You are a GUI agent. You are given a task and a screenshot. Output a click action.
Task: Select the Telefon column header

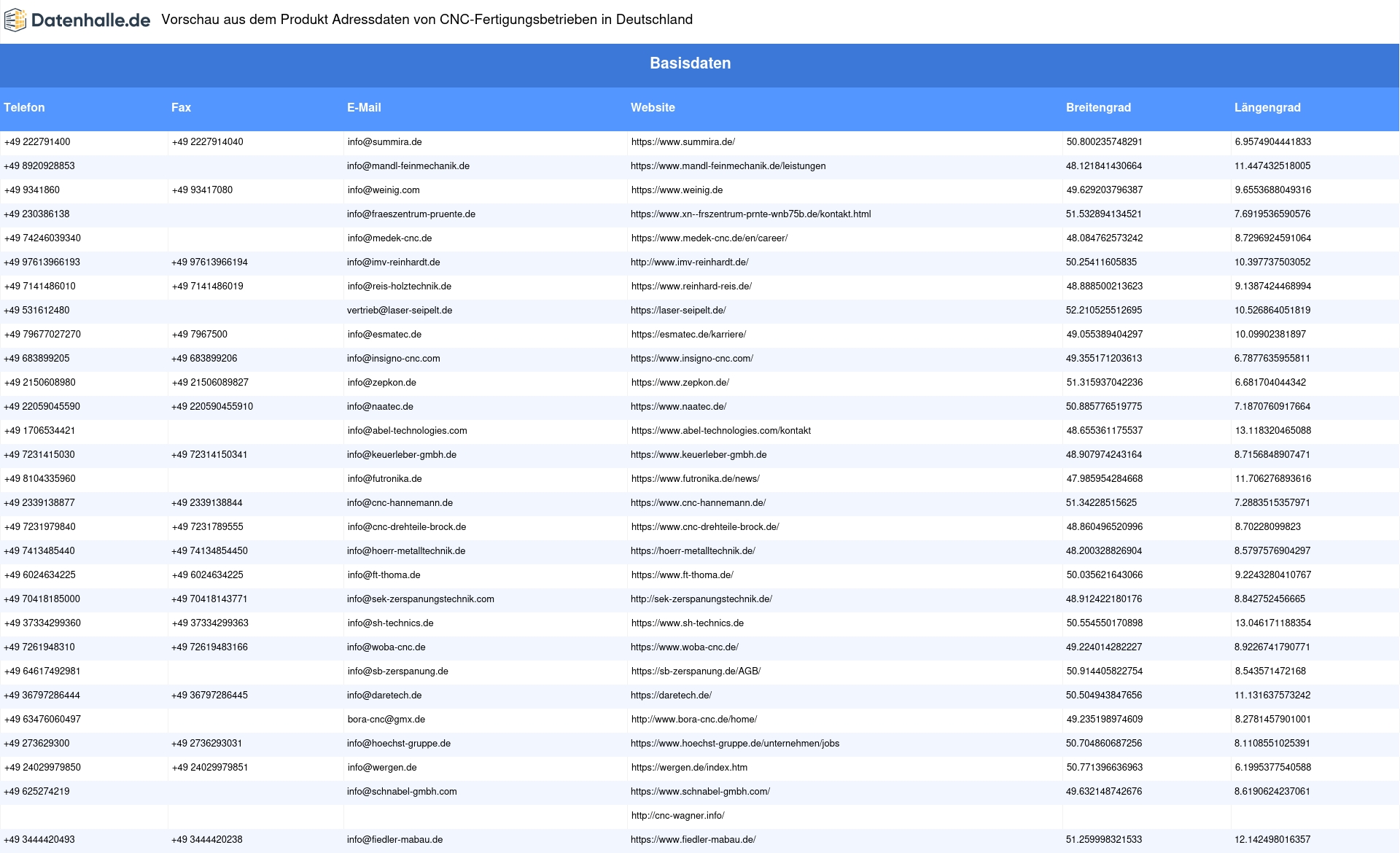[24, 107]
